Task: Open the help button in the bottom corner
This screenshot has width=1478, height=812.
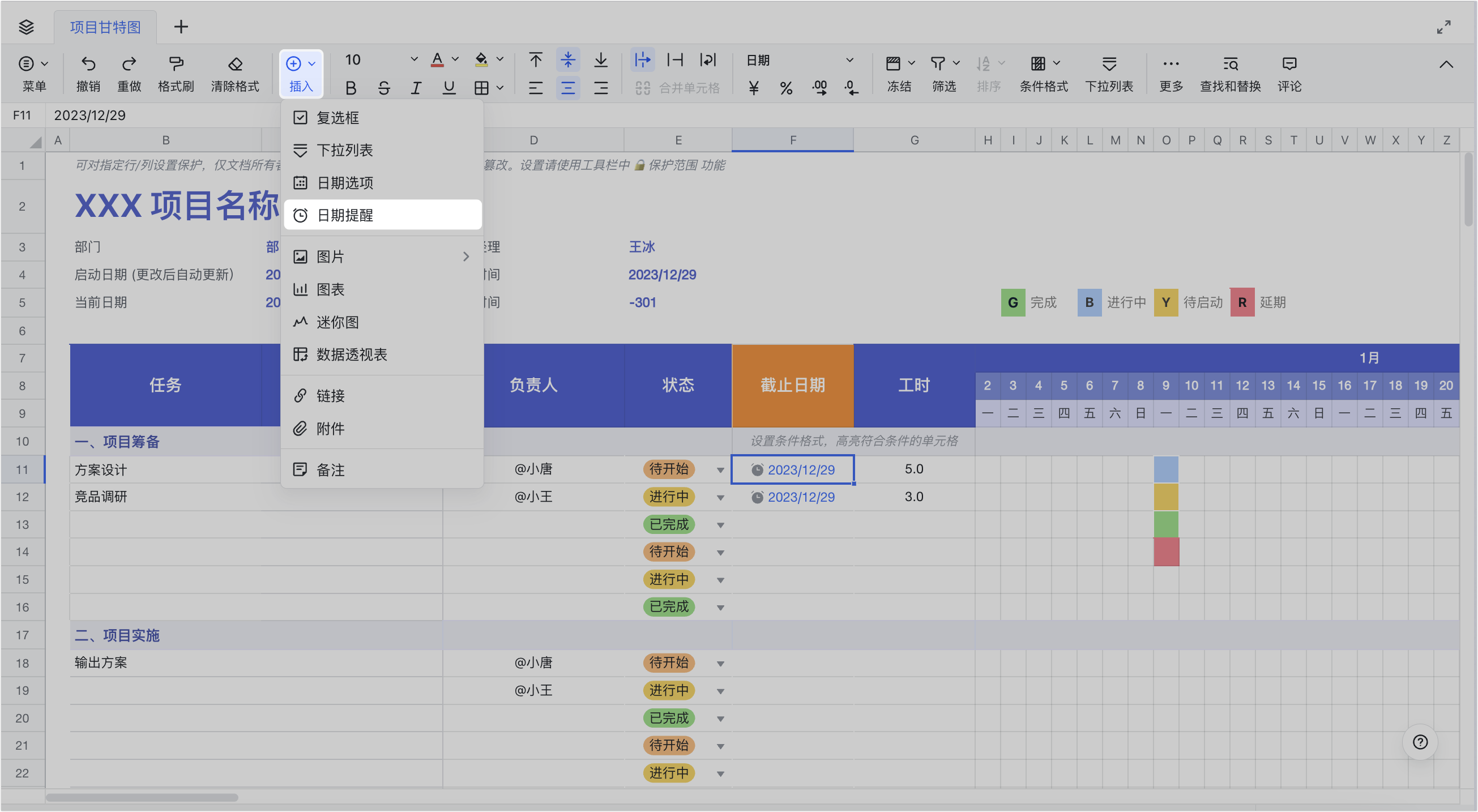Action: pos(1420,741)
